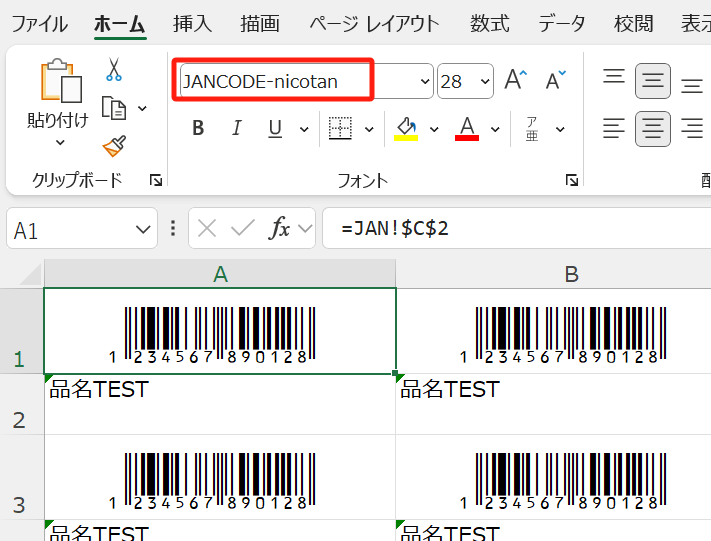711x541 pixels.
Task: Click the formula bar three-dot resize handle
Action: [173, 229]
